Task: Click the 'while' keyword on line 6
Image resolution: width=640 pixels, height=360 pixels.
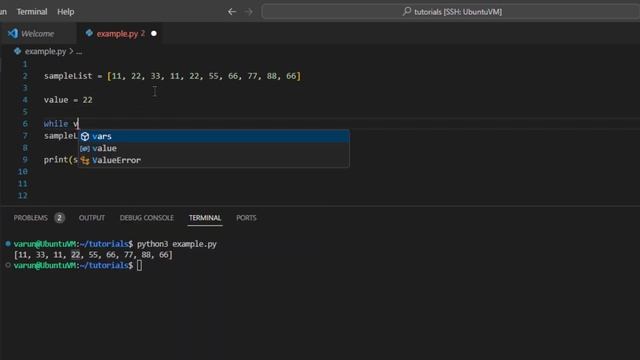Action: point(56,124)
